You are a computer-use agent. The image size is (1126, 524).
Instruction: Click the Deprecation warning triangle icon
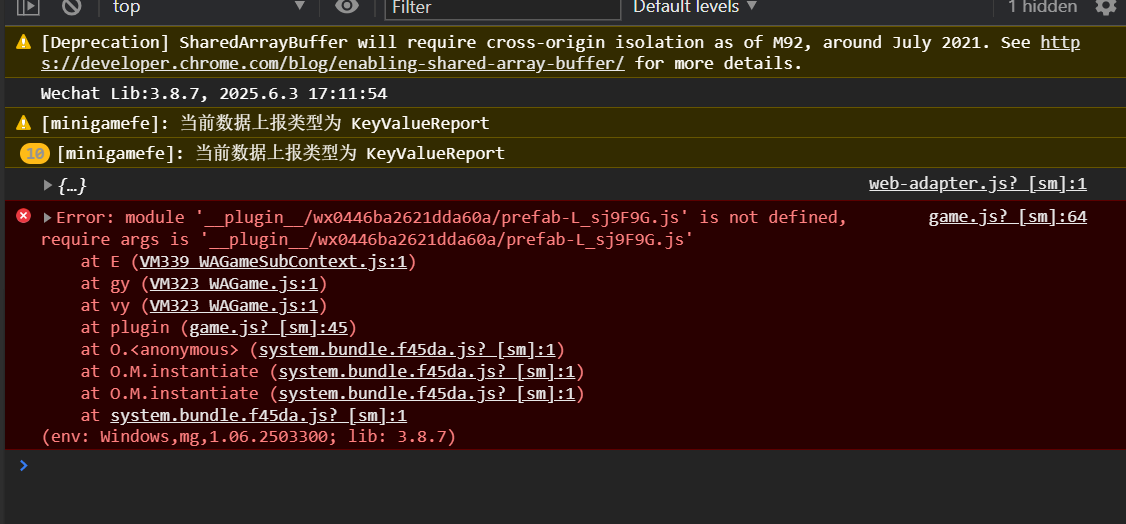pyautogui.click(x=24, y=43)
